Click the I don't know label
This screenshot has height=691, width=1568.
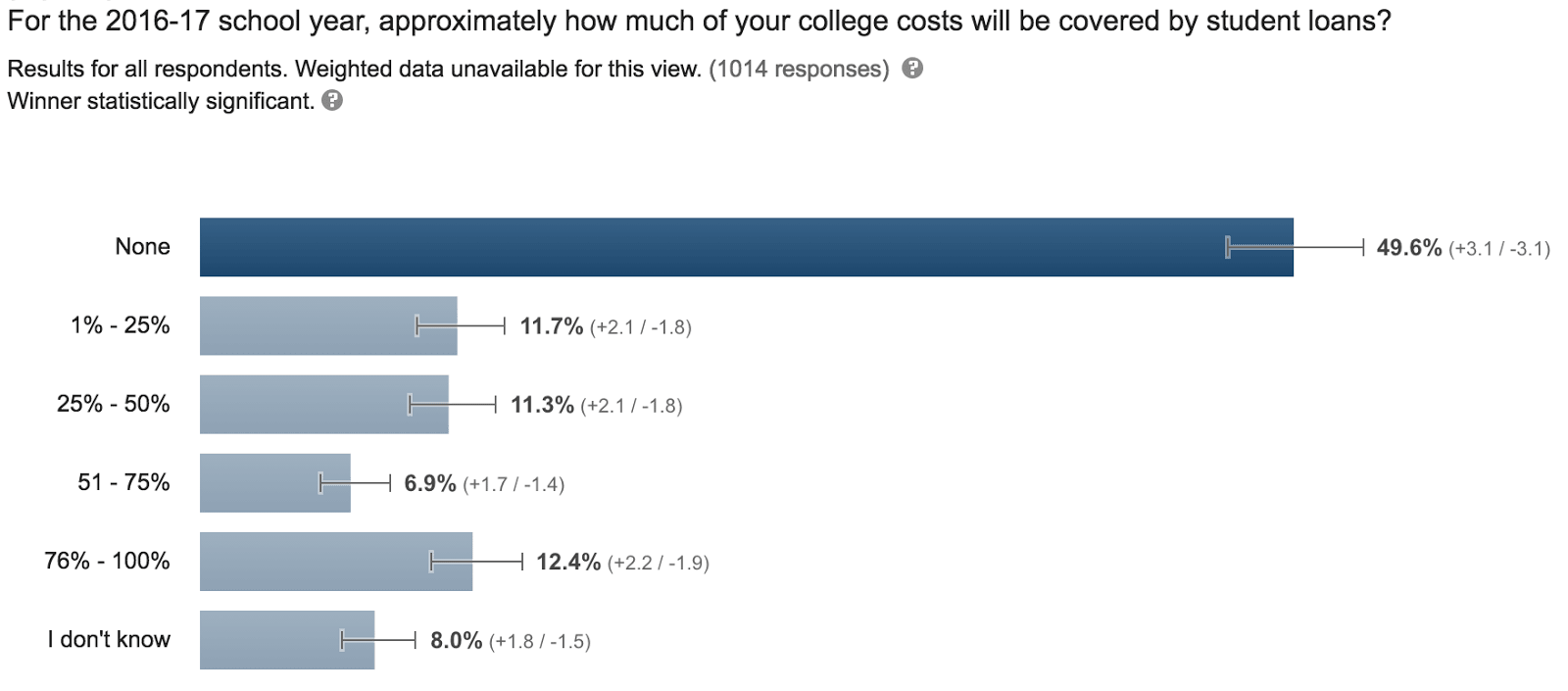pos(109,639)
